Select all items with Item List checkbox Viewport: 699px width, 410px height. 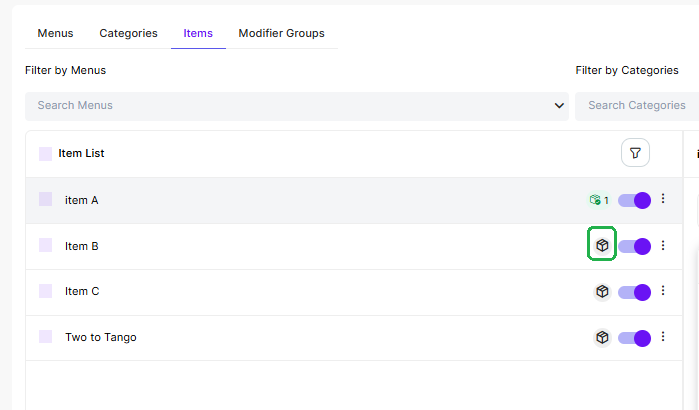click(x=45, y=153)
